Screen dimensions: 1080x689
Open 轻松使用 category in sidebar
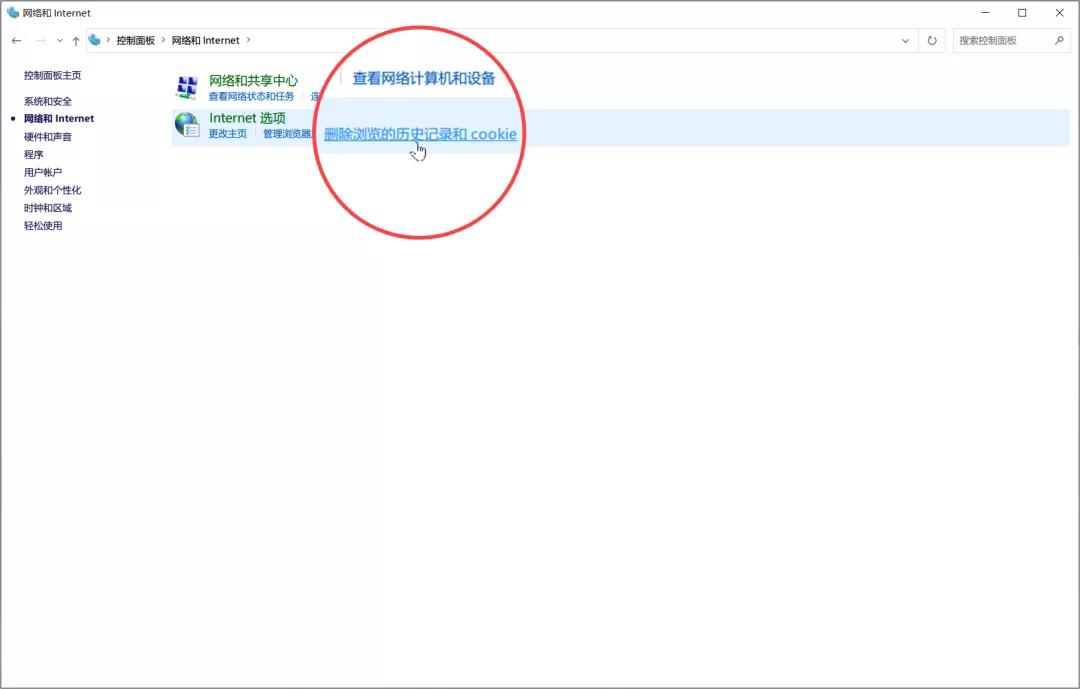coord(43,225)
